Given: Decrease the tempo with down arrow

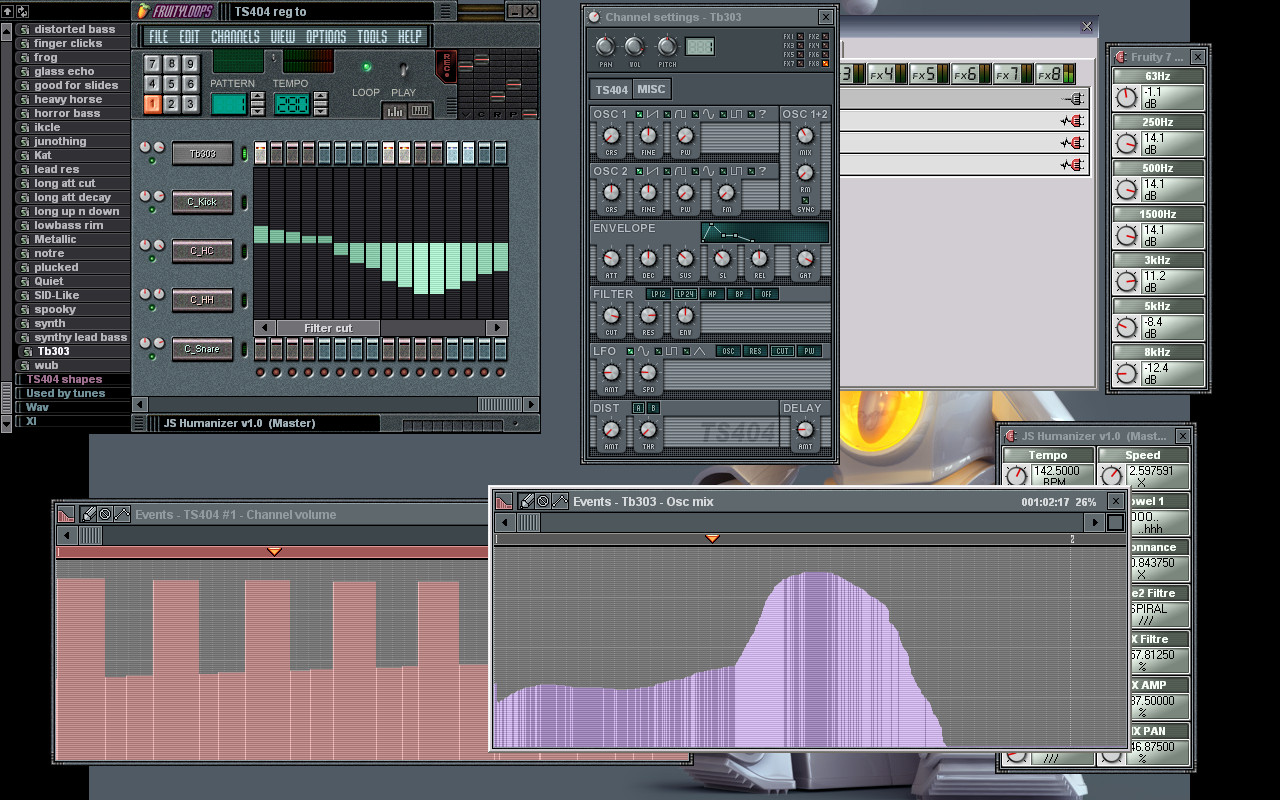Looking at the screenshot, I should [320, 110].
